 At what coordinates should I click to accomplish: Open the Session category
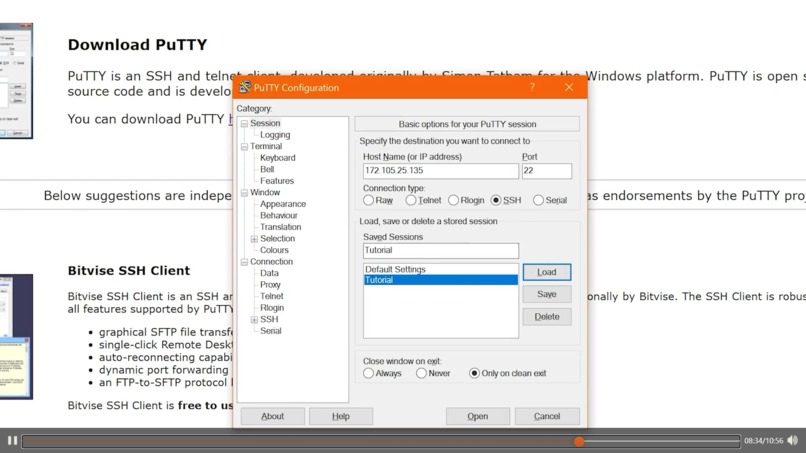tap(265, 123)
